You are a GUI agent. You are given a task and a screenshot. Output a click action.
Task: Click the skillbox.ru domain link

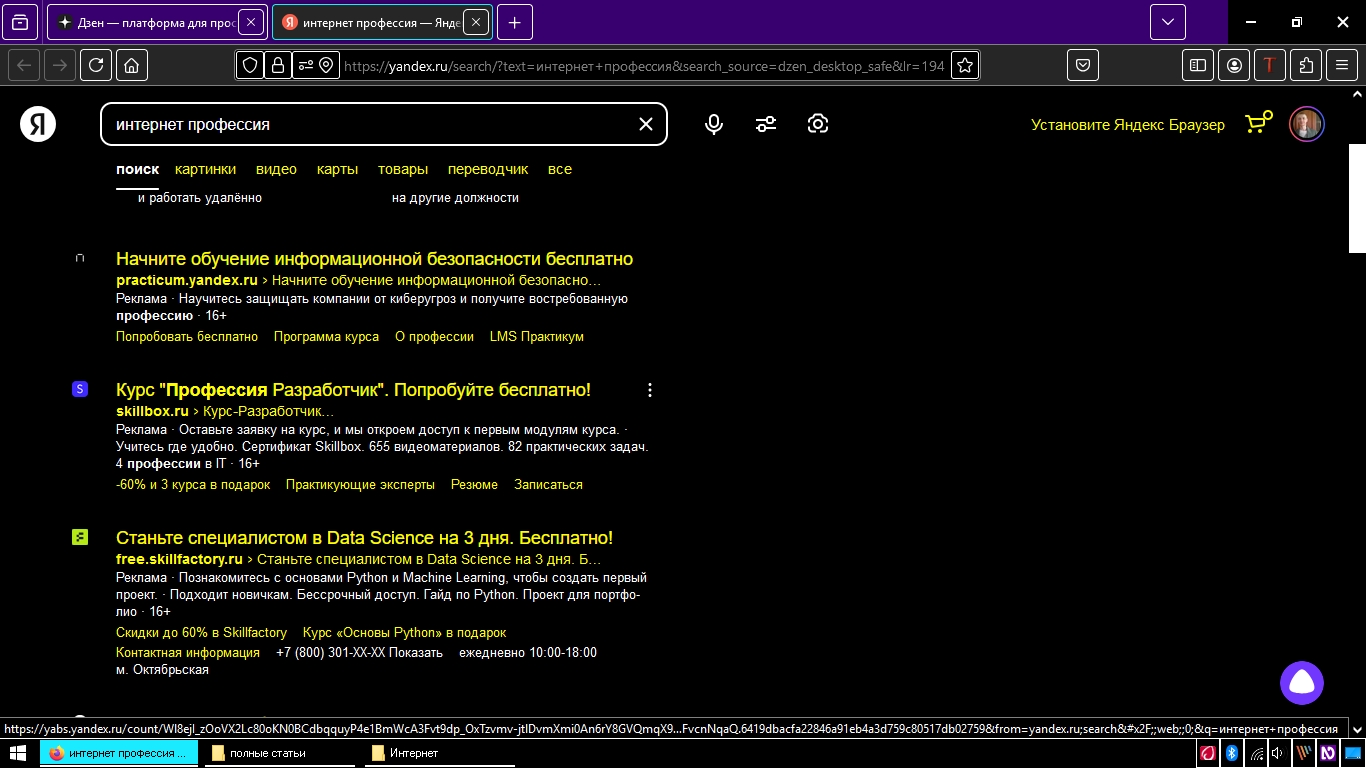[x=152, y=411]
